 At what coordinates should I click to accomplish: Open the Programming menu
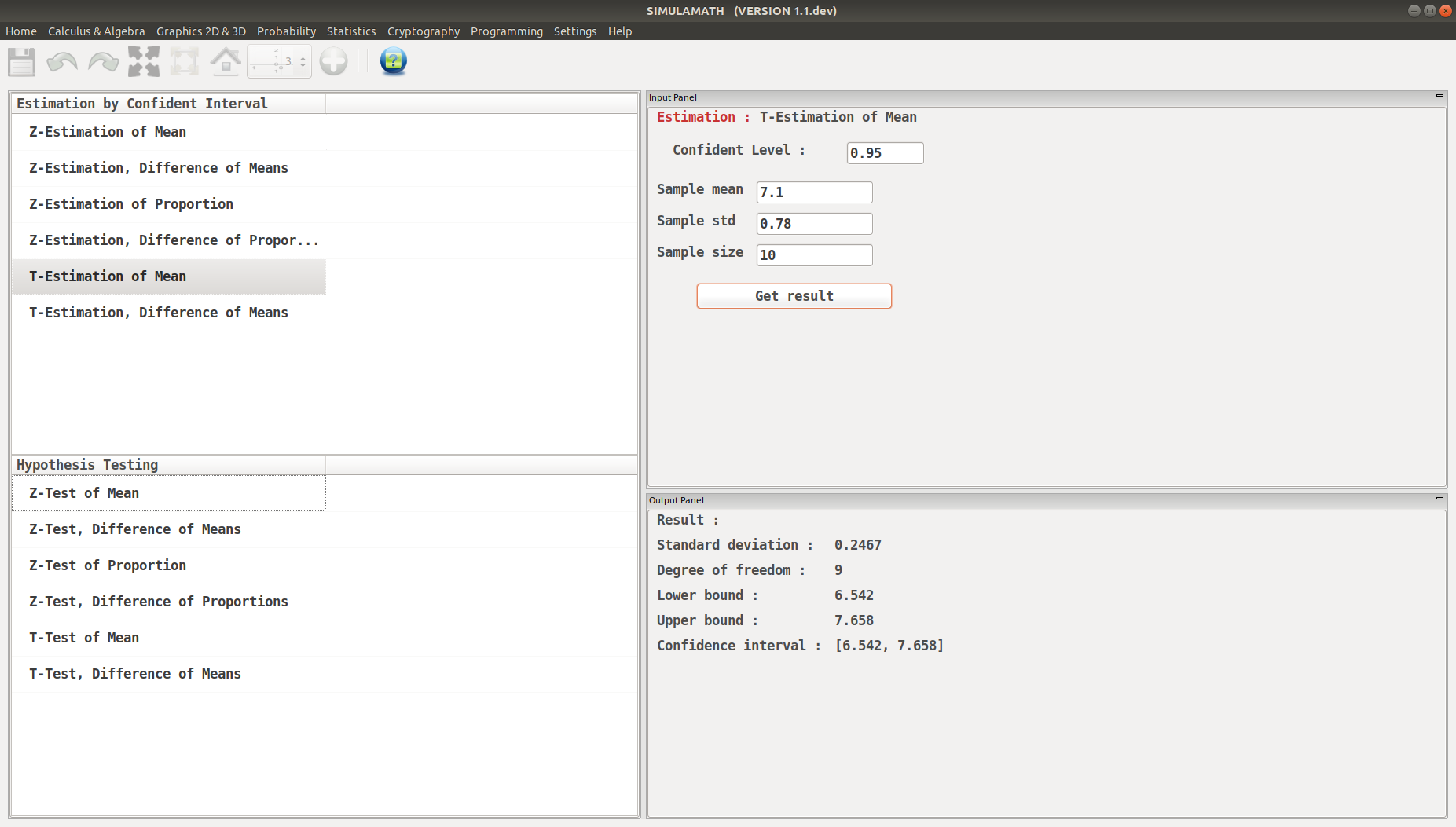507,31
